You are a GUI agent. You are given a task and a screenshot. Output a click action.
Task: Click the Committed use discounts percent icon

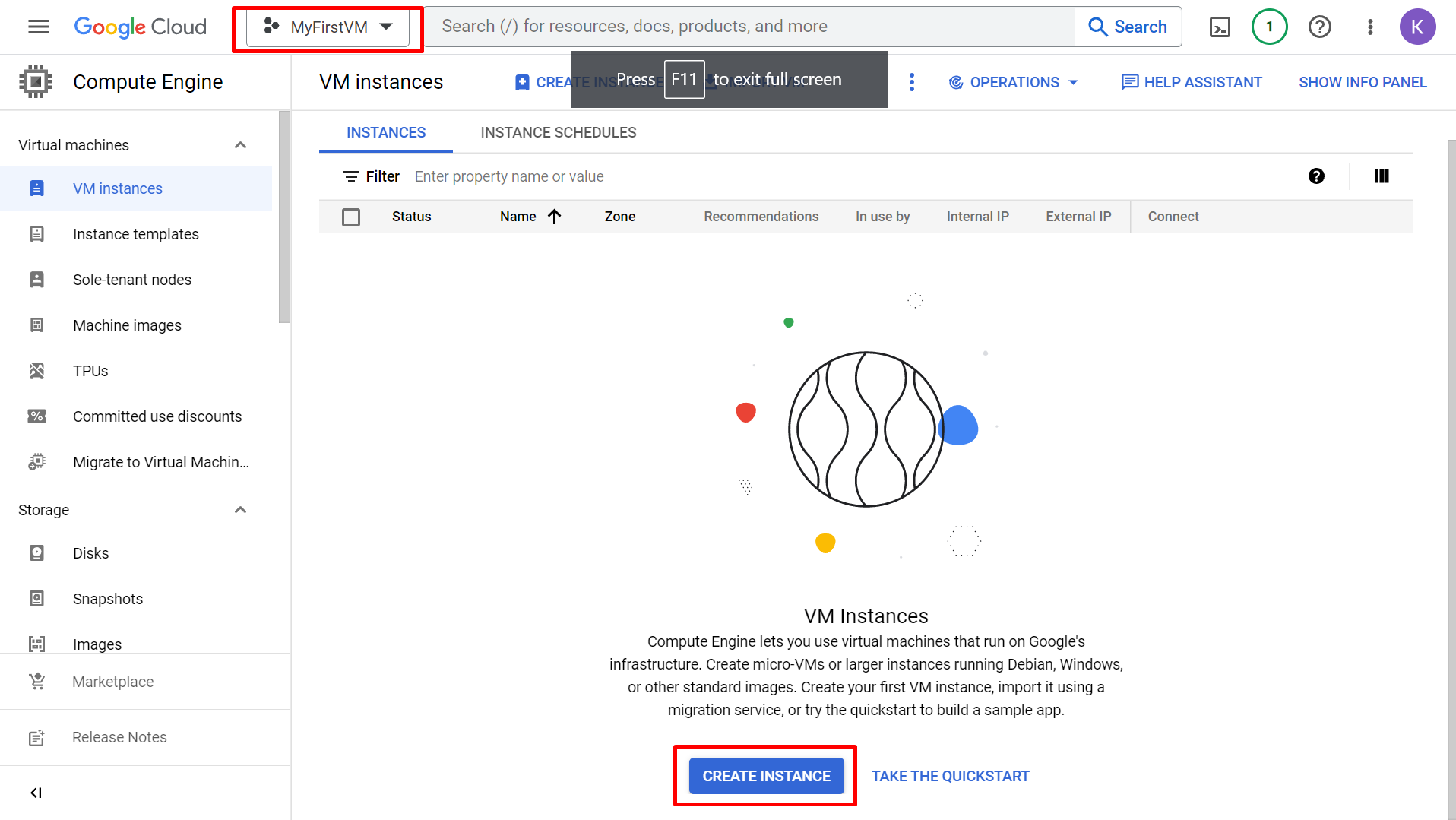[36, 416]
